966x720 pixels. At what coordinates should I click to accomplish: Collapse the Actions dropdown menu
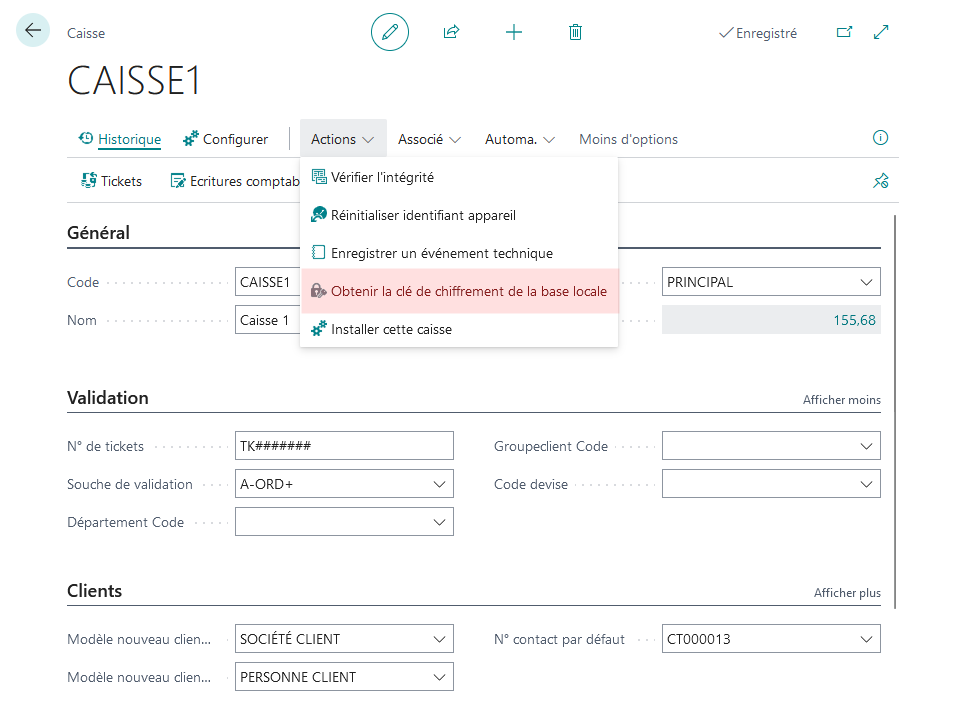[x=343, y=139]
